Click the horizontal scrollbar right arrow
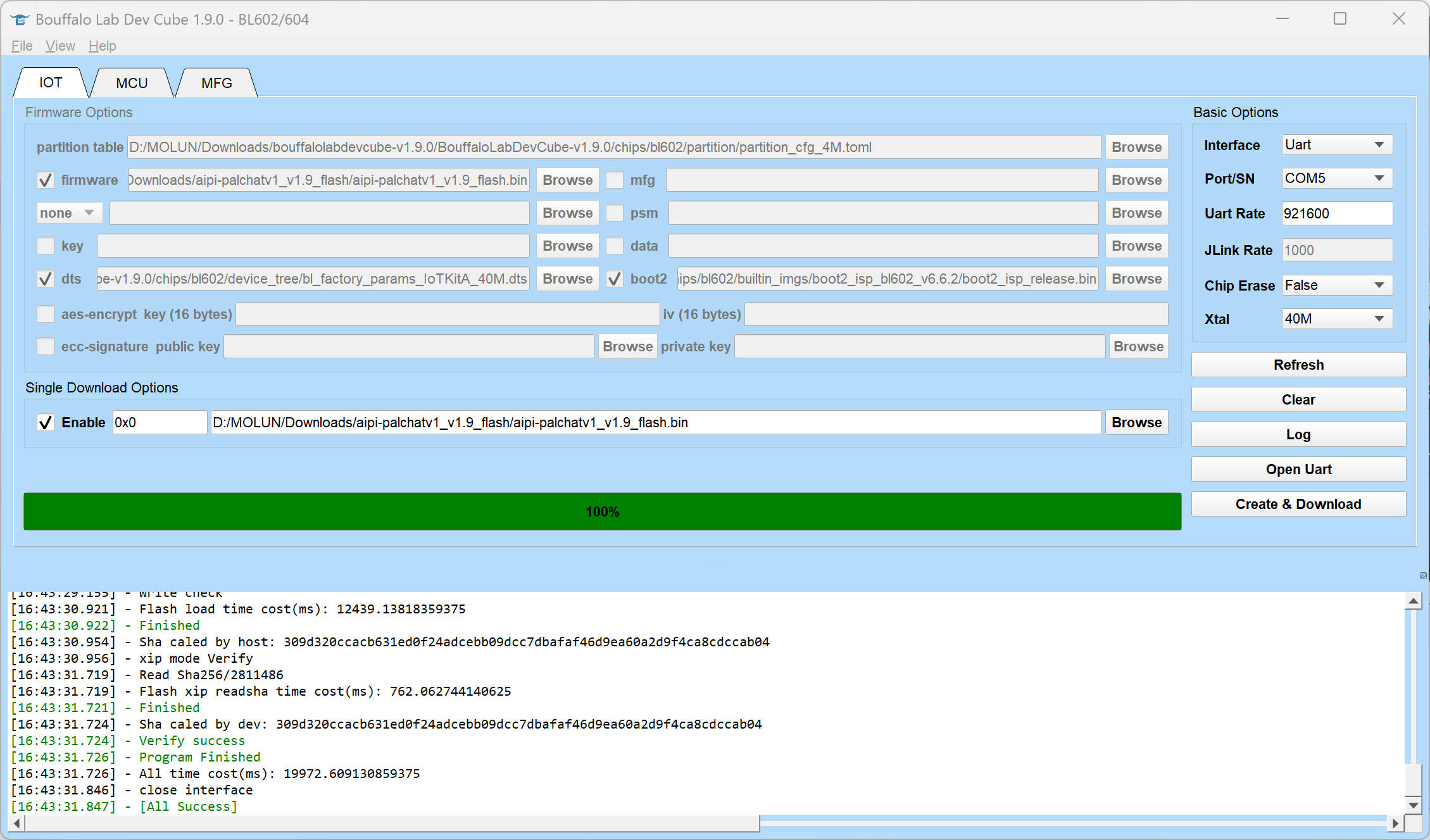1430x840 pixels. pyautogui.click(x=1395, y=824)
